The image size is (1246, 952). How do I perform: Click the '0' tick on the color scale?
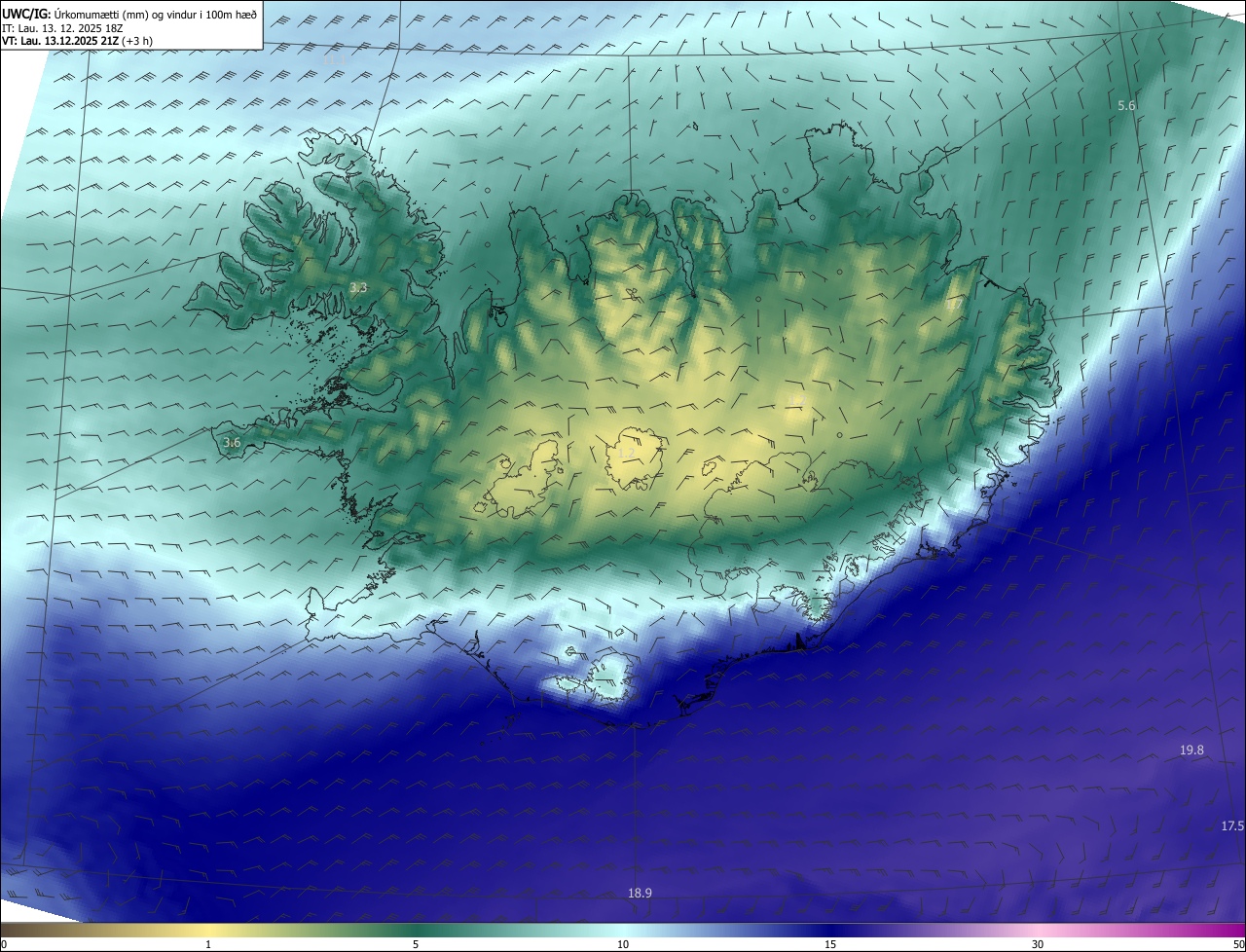(3, 944)
